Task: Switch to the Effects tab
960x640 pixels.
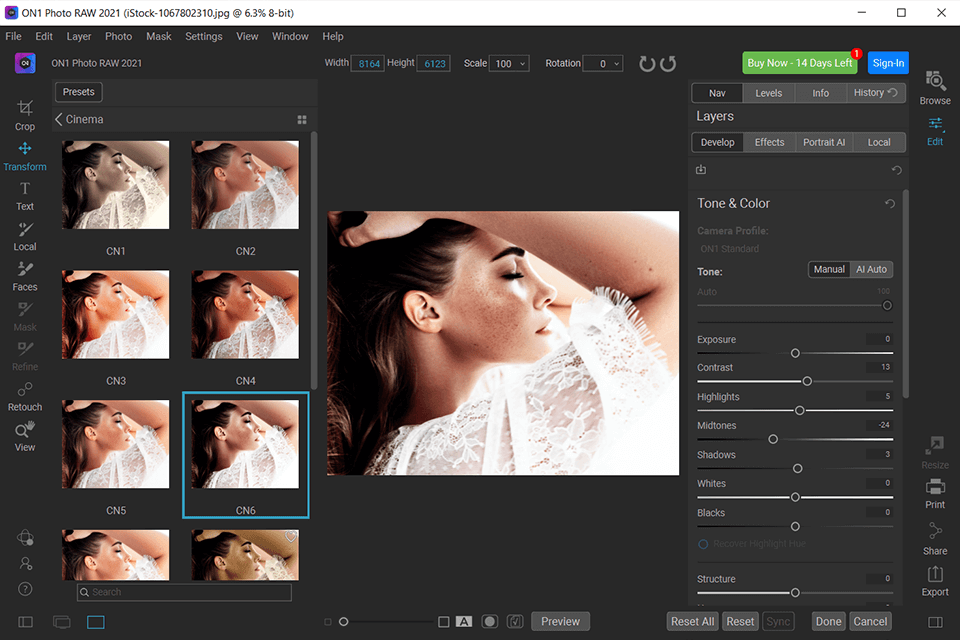Action: [769, 142]
